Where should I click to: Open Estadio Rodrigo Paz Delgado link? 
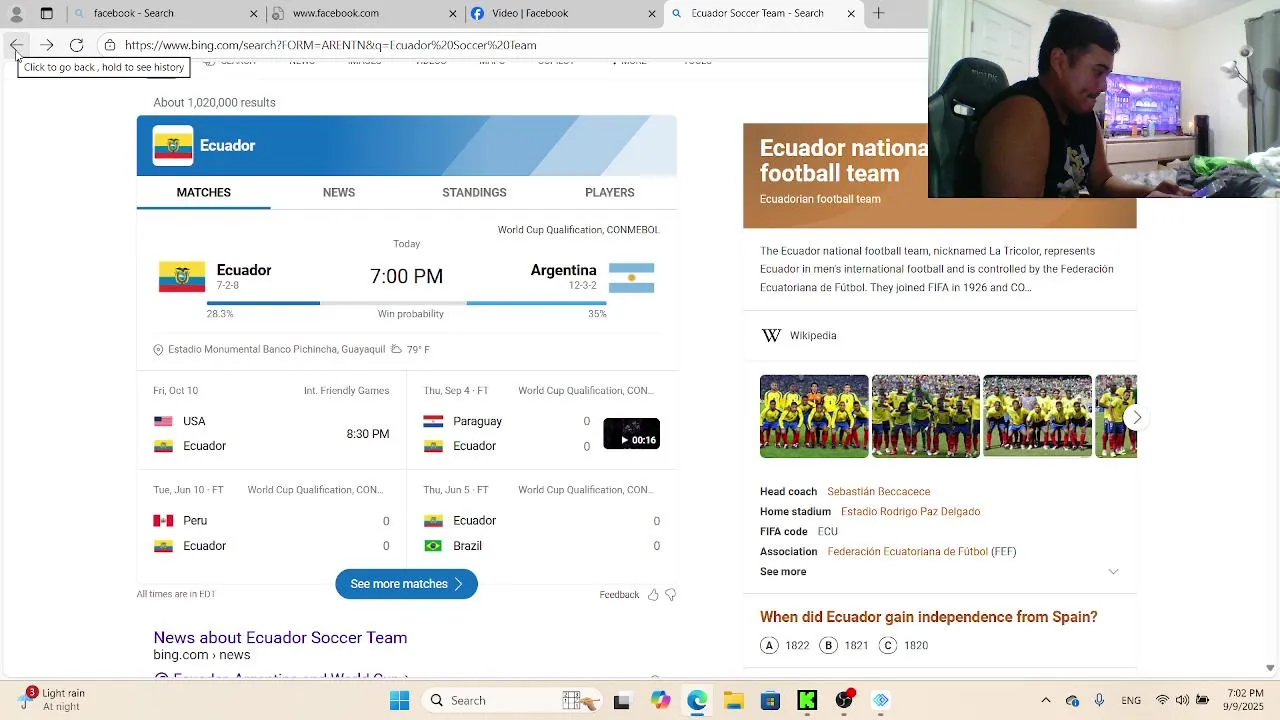910,512
